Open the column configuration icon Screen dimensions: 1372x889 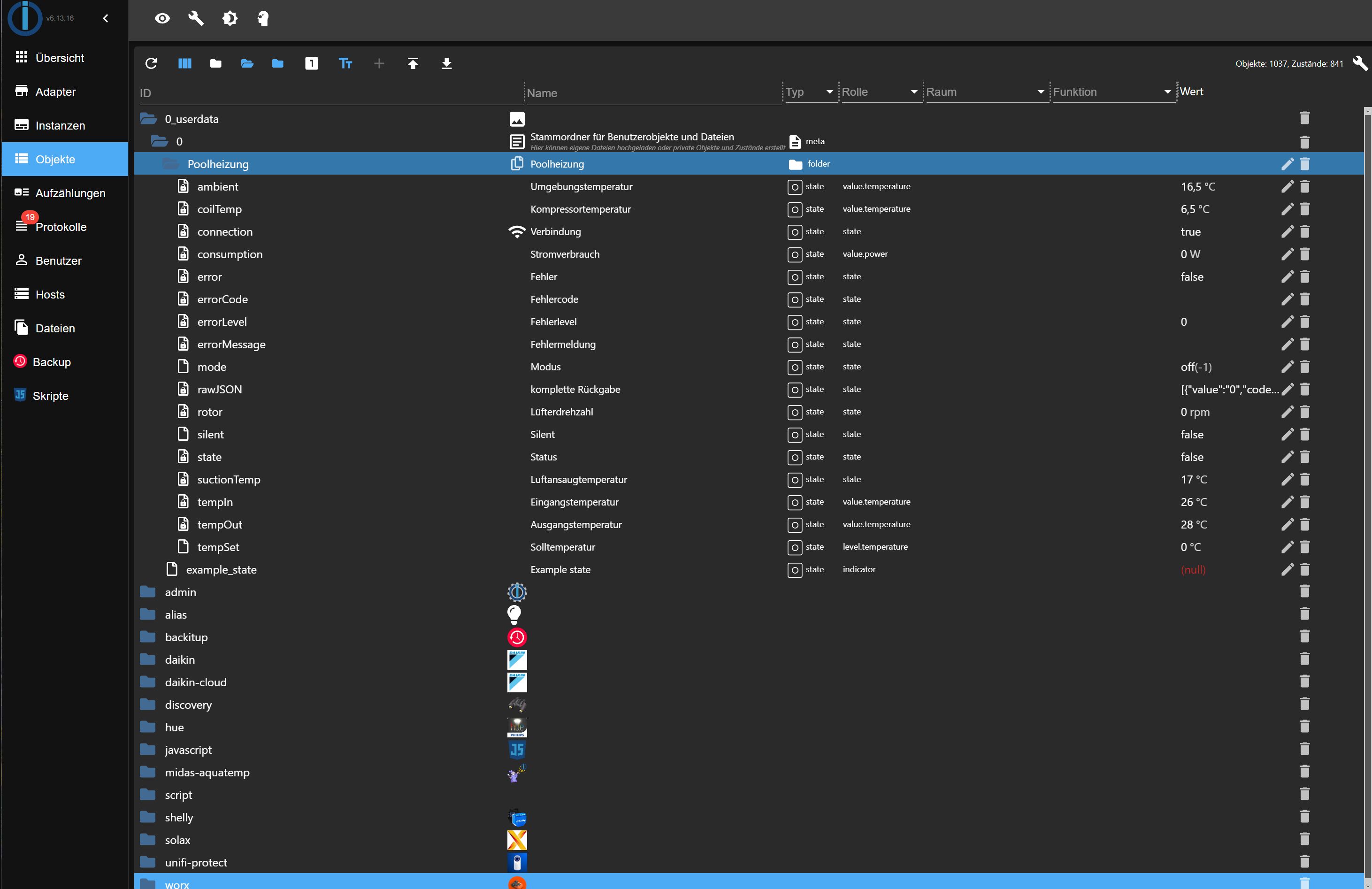(x=184, y=63)
